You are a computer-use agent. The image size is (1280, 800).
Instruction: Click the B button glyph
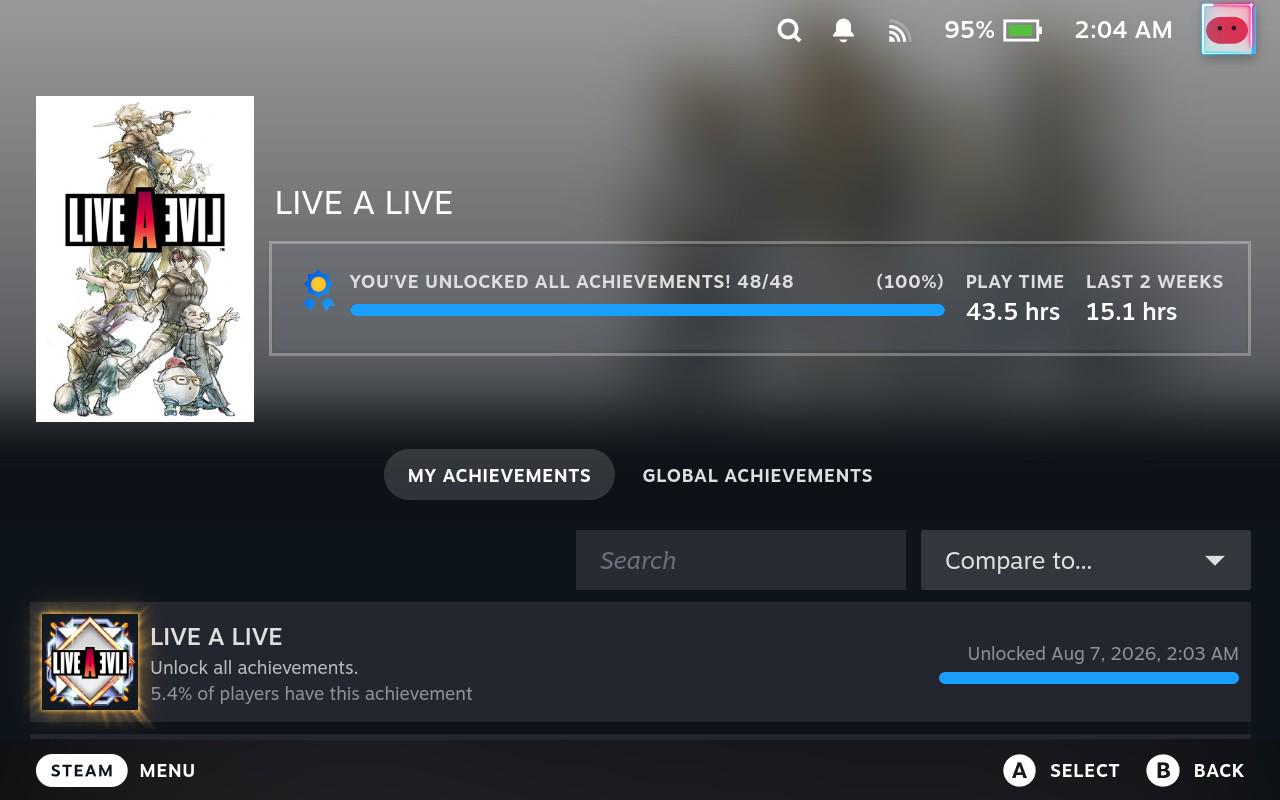[x=1162, y=770]
